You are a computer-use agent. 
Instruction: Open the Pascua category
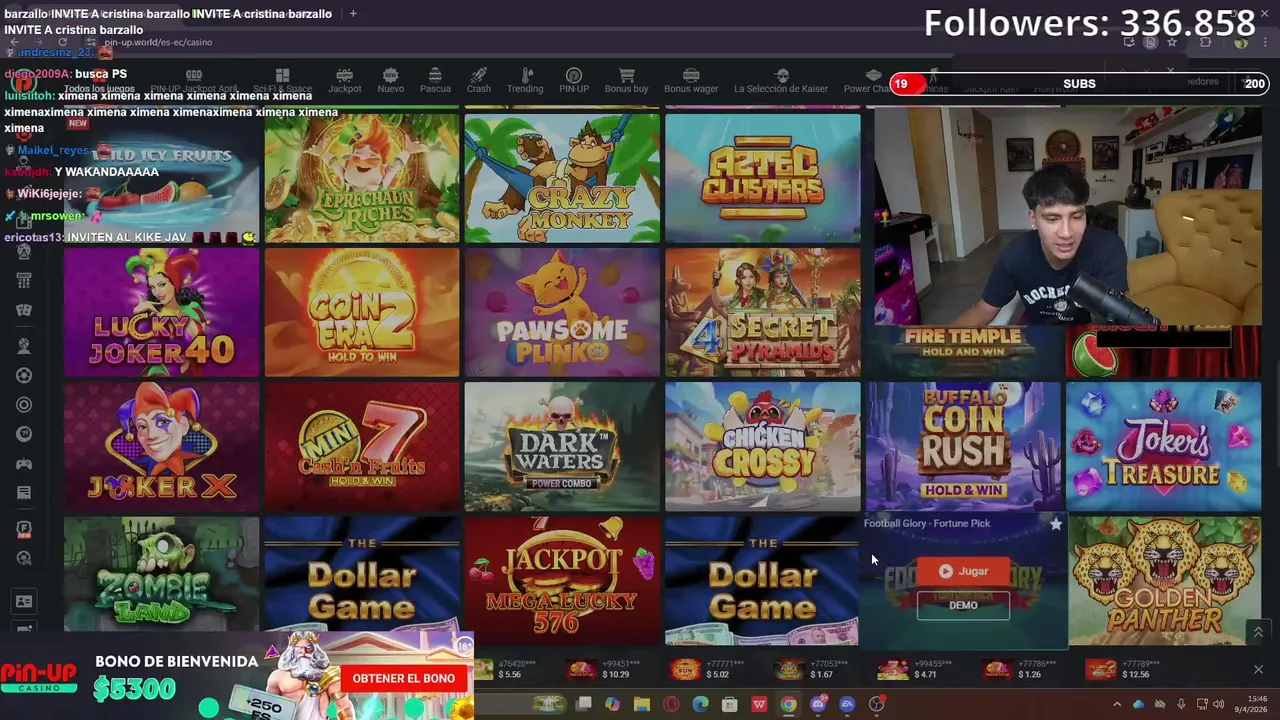tap(435, 81)
